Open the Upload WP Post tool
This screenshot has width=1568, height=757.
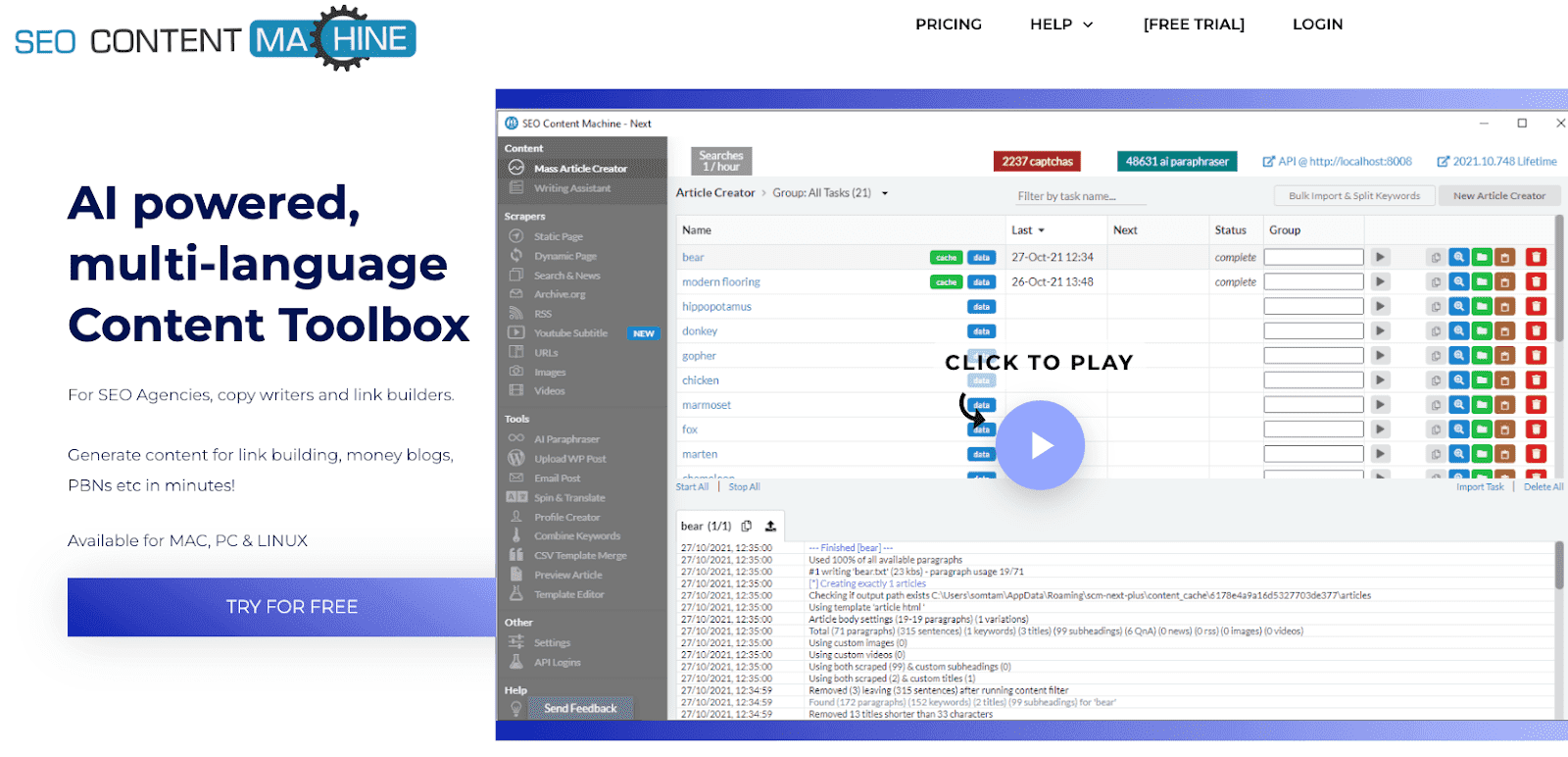(569, 459)
